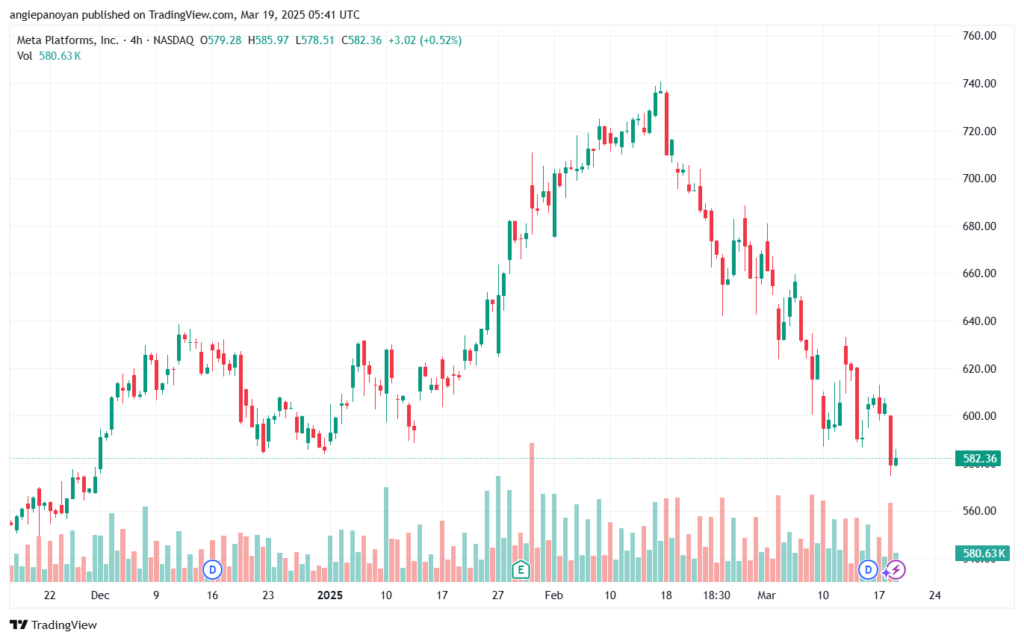Click the change value +3.02 (+0.52%)

click(x=425, y=40)
